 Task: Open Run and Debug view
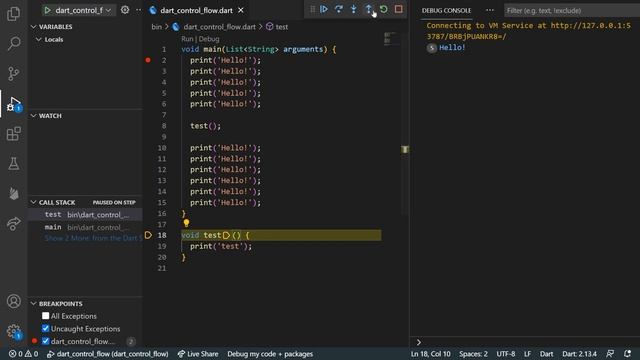click(x=13, y=104)
